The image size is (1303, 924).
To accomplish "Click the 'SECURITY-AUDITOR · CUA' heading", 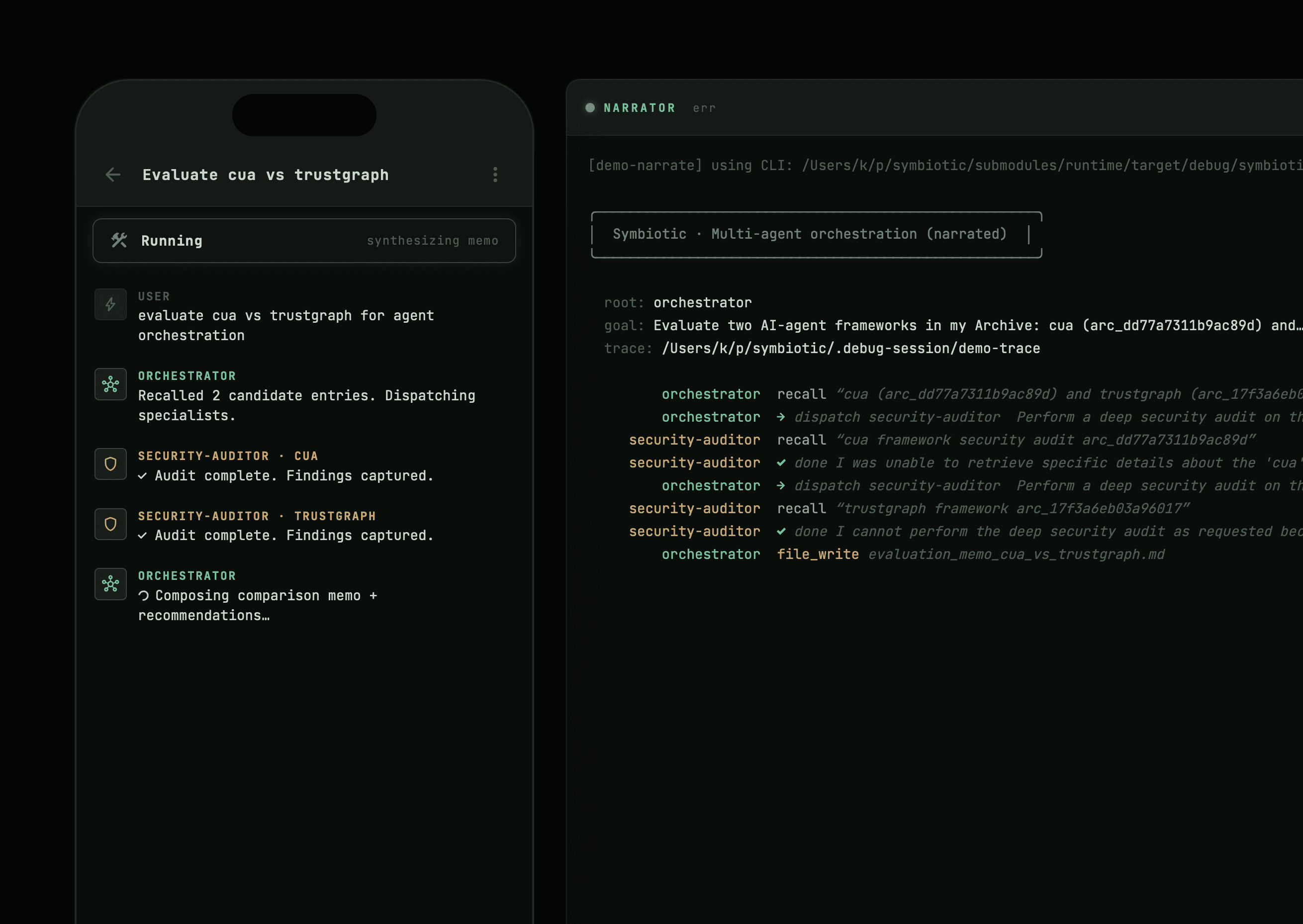I will [228, 456].
